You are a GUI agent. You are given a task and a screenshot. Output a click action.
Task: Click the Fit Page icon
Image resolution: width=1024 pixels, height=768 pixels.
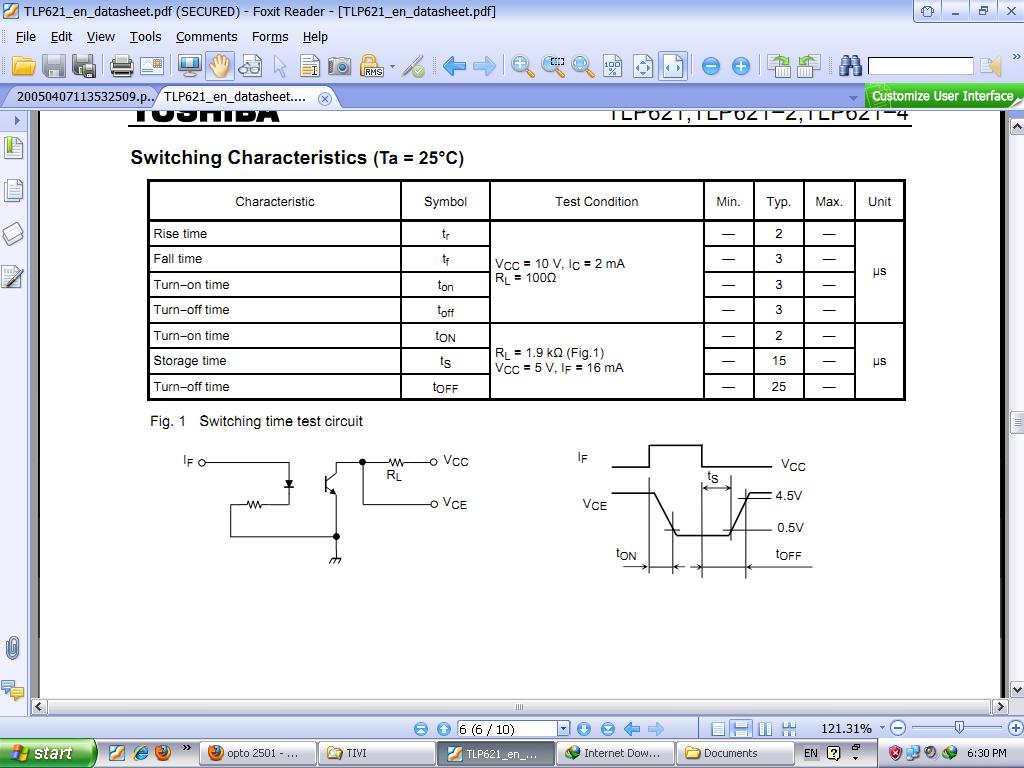(643, 66)
